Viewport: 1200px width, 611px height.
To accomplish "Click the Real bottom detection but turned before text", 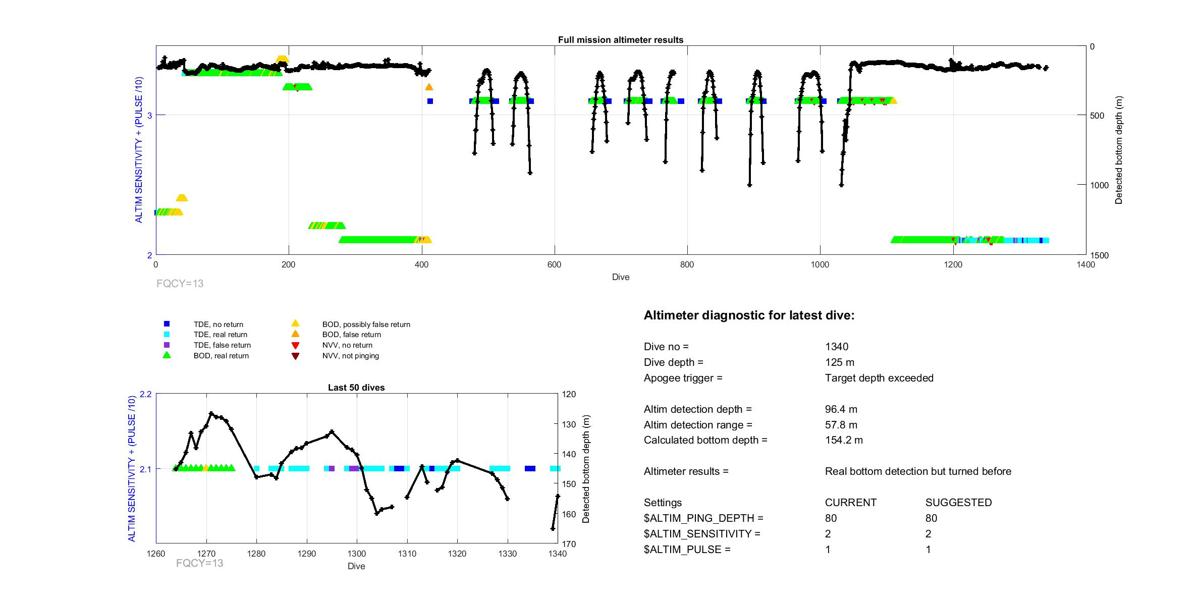I will pyautogui.click(x=918, y=471).
